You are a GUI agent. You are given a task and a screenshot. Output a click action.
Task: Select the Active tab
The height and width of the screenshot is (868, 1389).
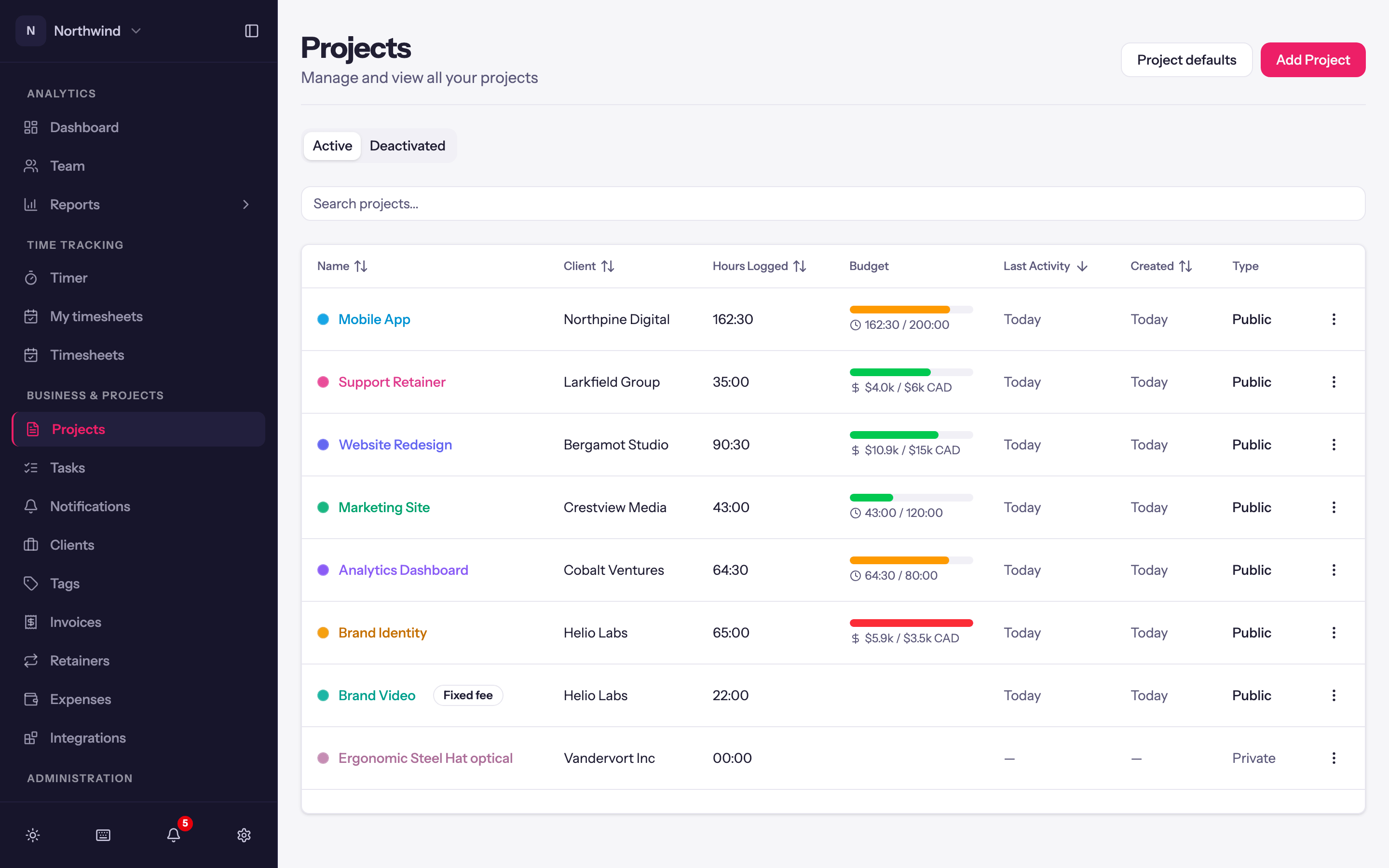click(x=332, y=146)
